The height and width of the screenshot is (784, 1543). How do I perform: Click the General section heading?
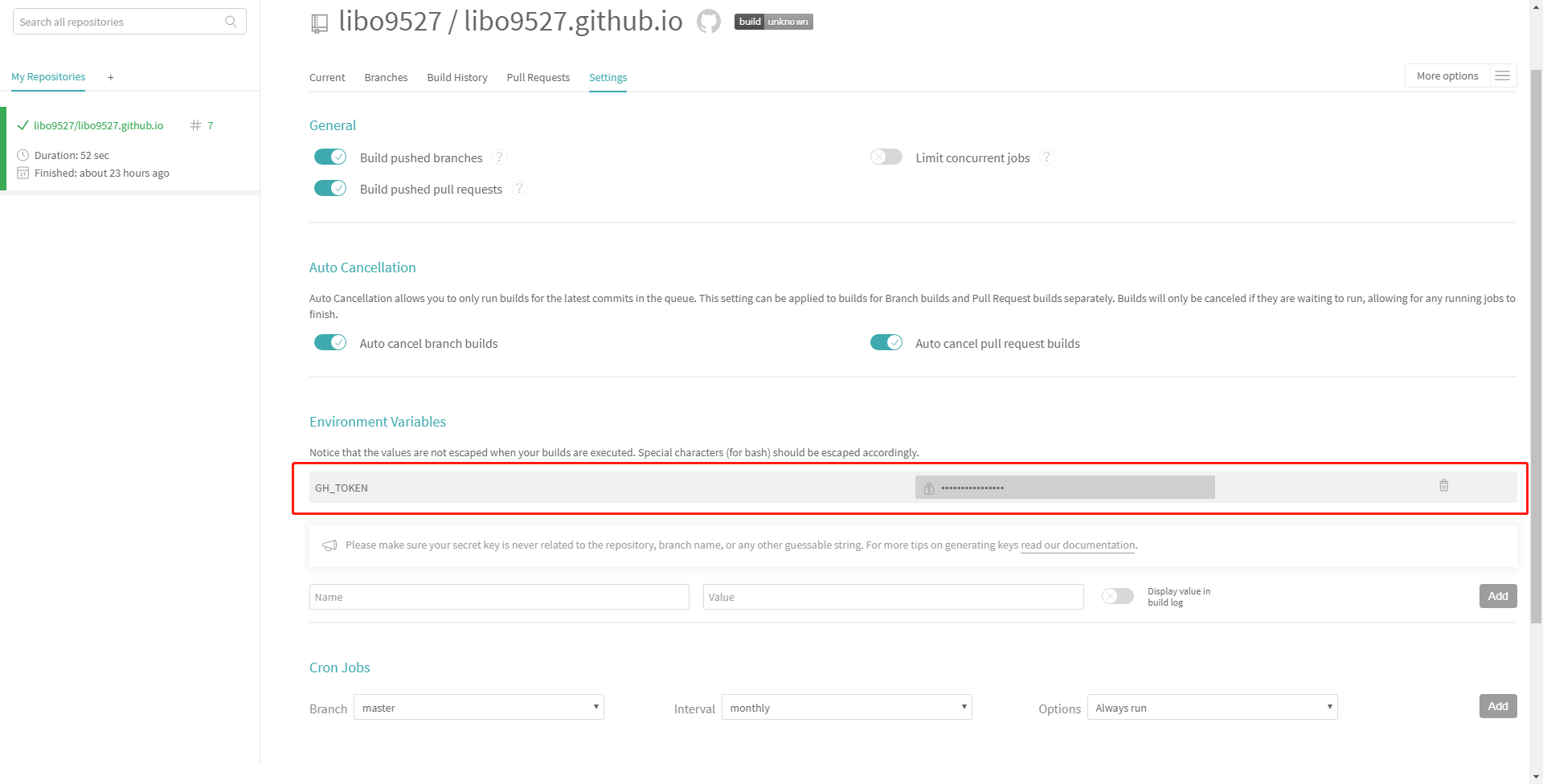point(333,125)
